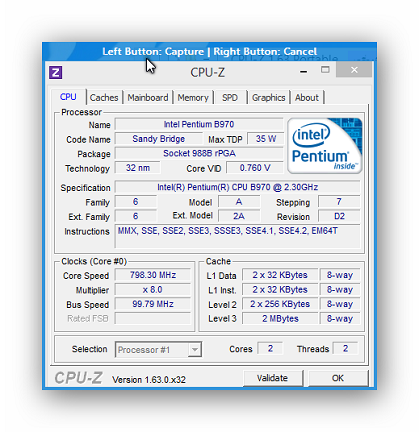Click the specification text with 2.30GHz

(238, 187)
